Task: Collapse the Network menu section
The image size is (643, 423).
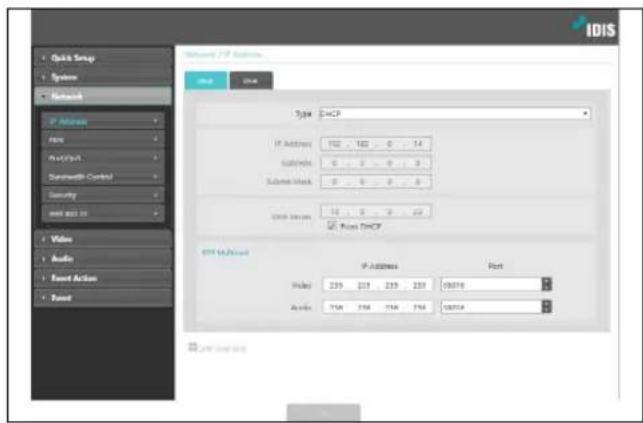Action: click(x=103, y=96)
